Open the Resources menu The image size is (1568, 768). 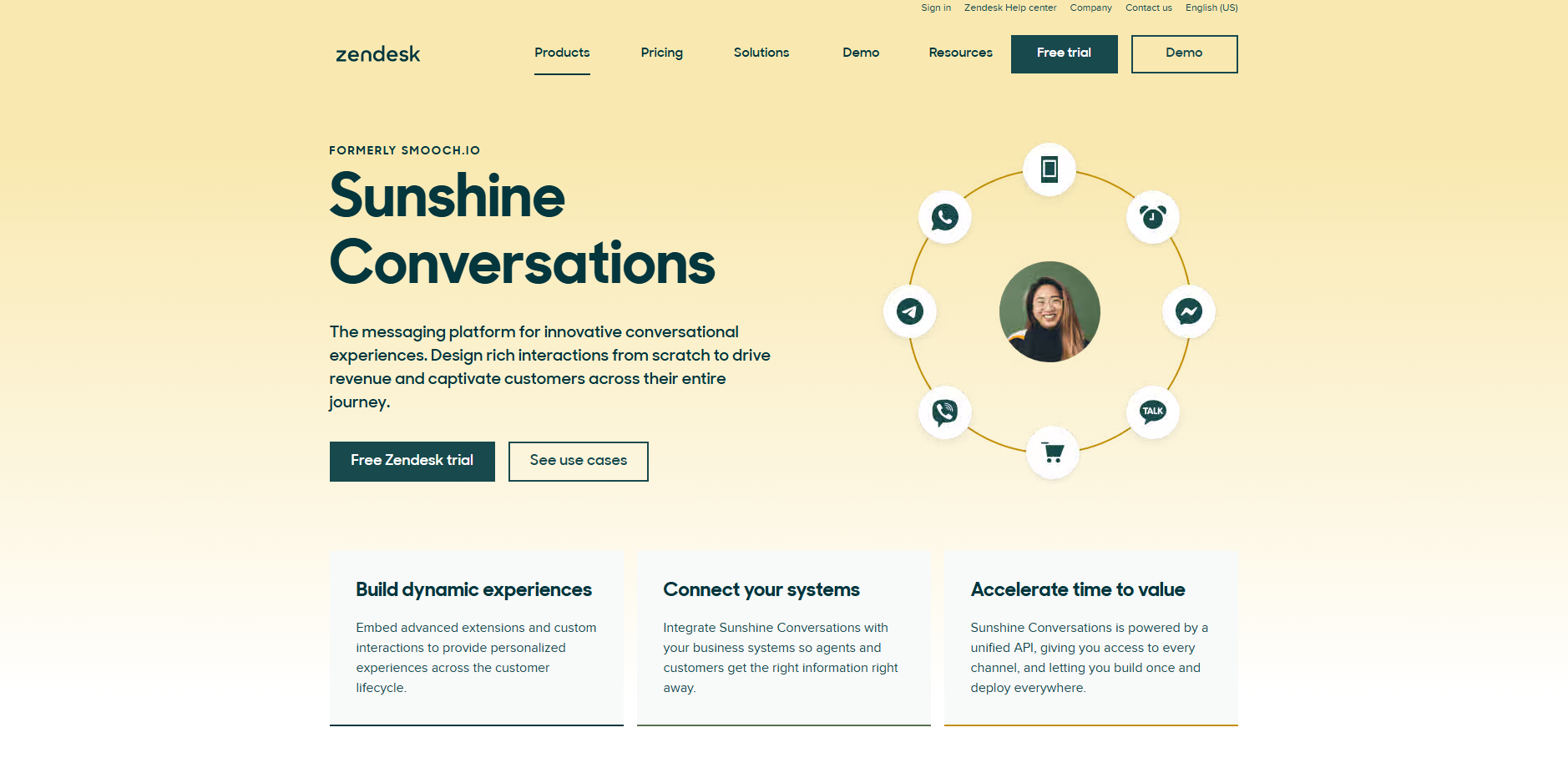point(961,53)
